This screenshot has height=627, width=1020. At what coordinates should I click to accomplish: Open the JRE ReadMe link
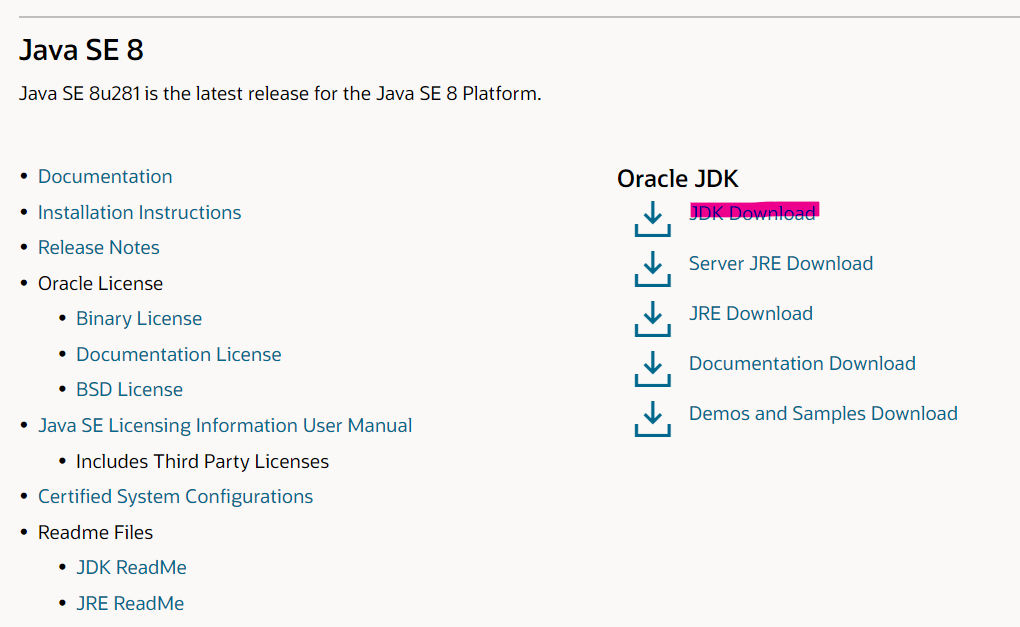[x=129, y=604]
